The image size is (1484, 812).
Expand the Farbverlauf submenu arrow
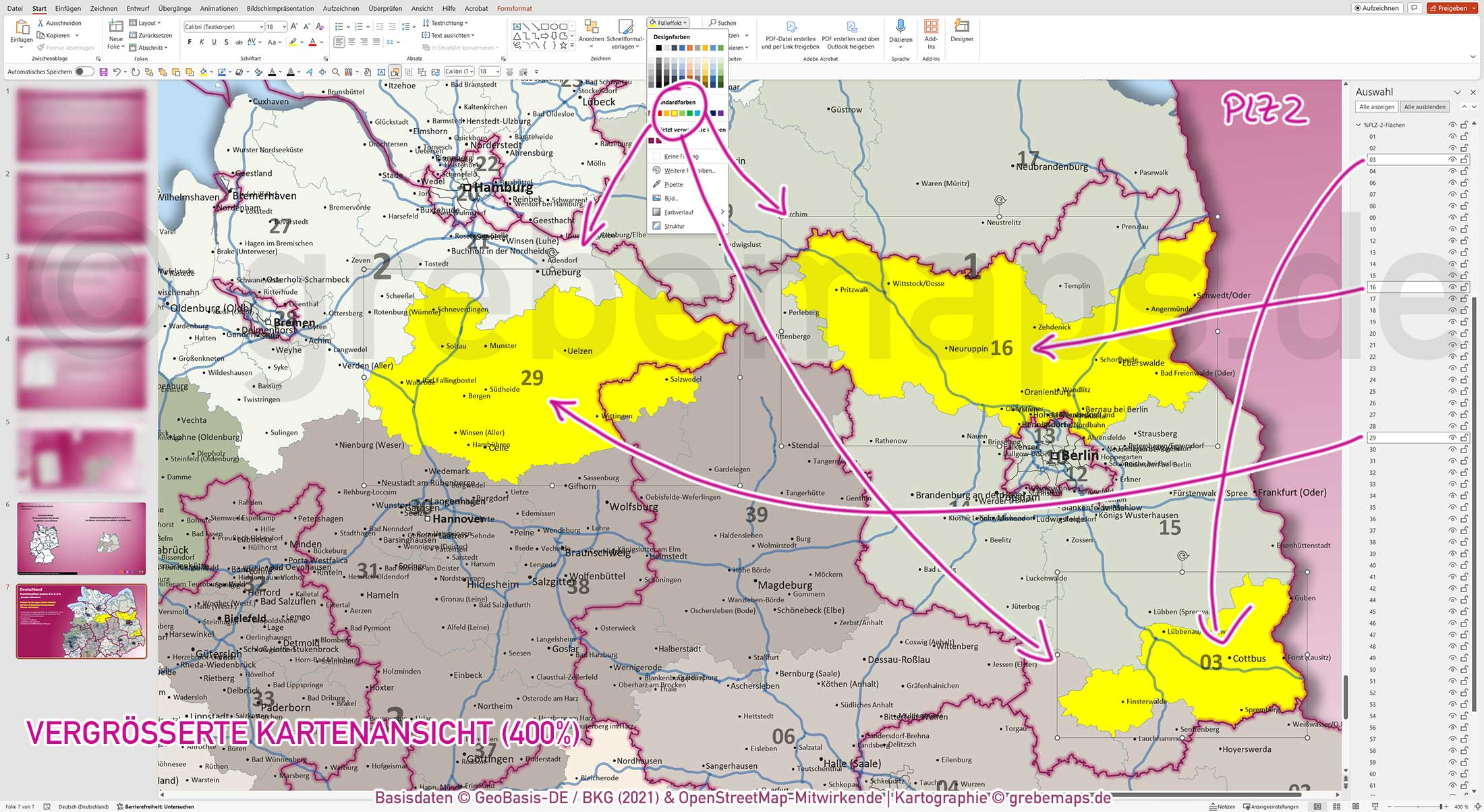click(x=722, y=212)
